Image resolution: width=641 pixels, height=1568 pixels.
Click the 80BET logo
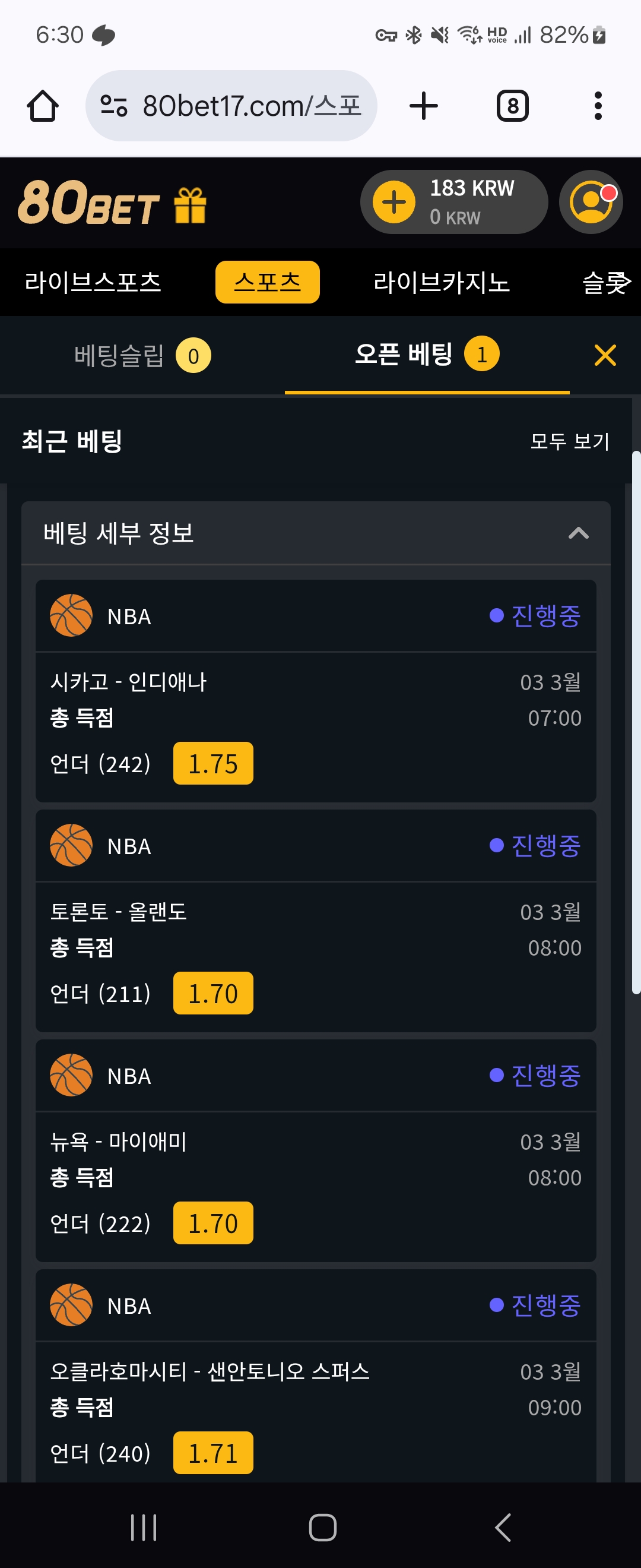(89, 202)
